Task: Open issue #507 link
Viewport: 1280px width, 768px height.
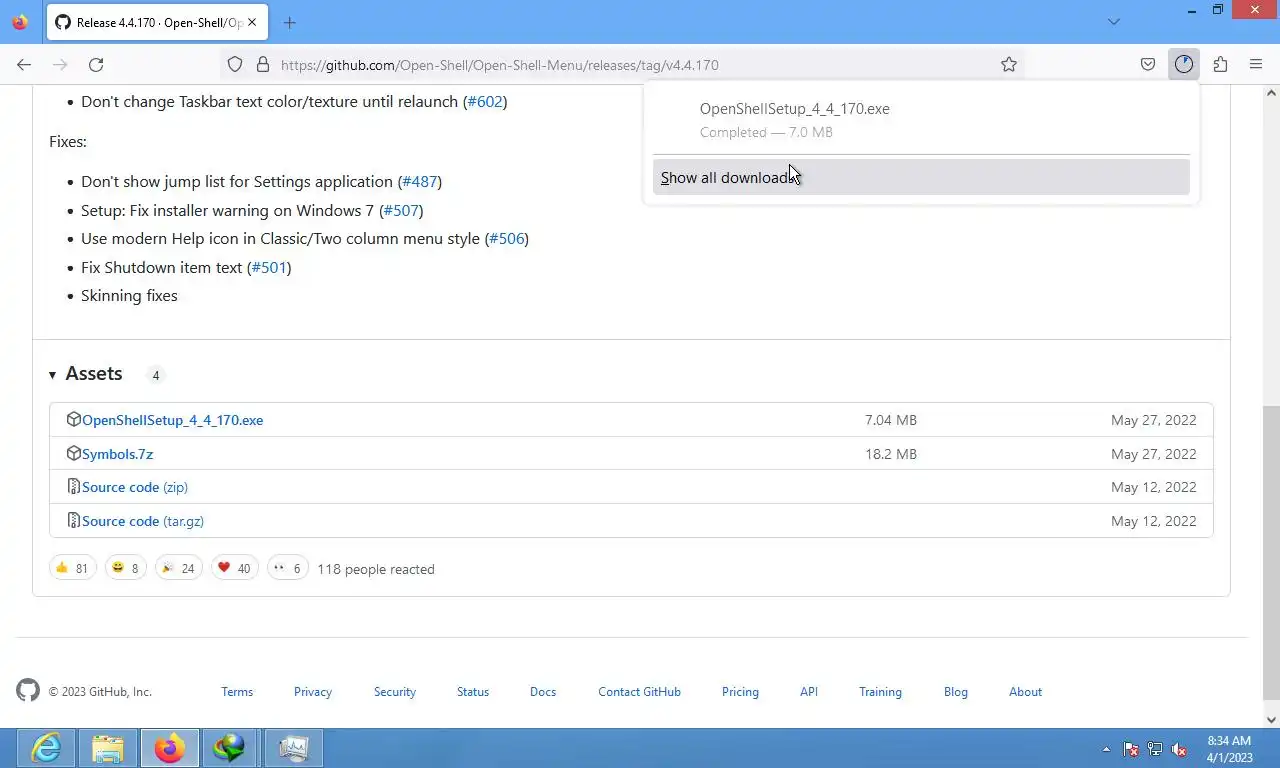Action: 401,211
